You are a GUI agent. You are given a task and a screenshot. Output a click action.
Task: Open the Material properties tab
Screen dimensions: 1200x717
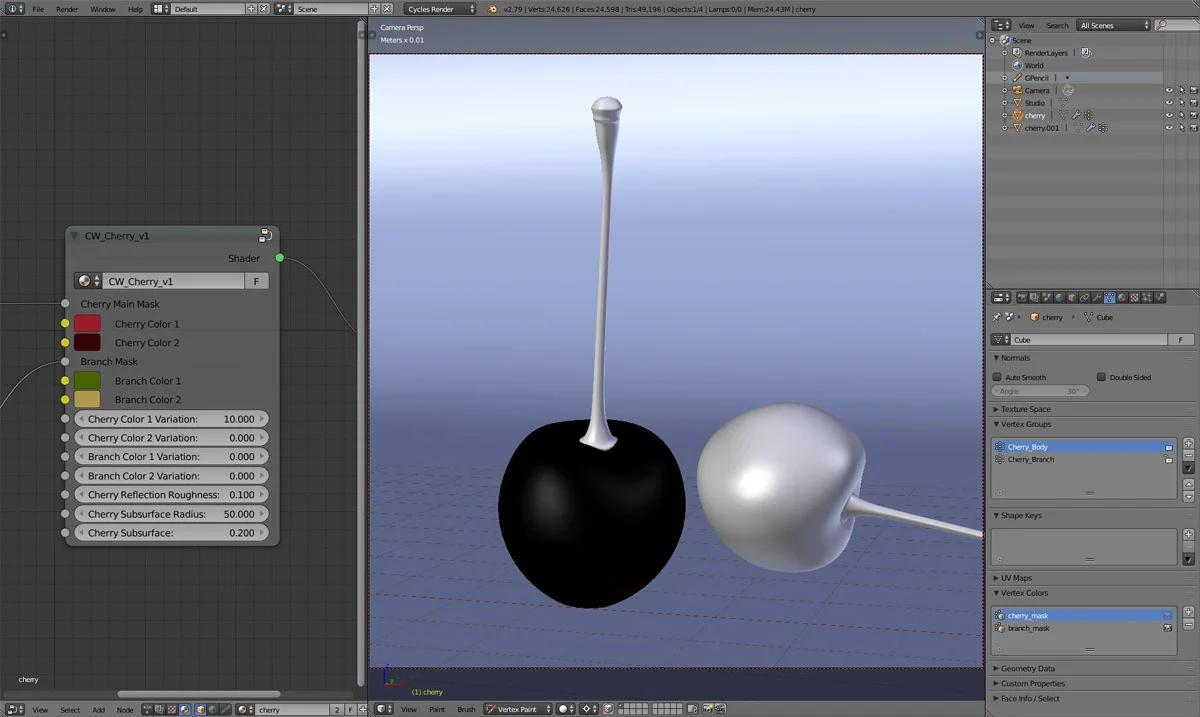coord(1120,298)
